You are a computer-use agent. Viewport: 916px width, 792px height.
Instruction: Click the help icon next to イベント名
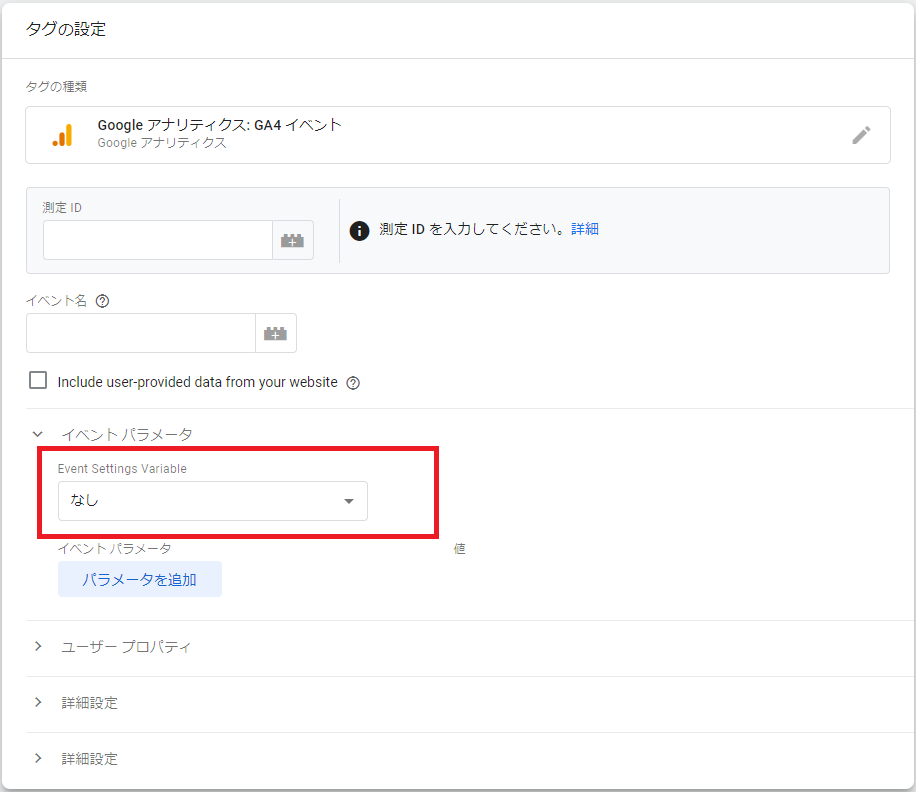102,301
